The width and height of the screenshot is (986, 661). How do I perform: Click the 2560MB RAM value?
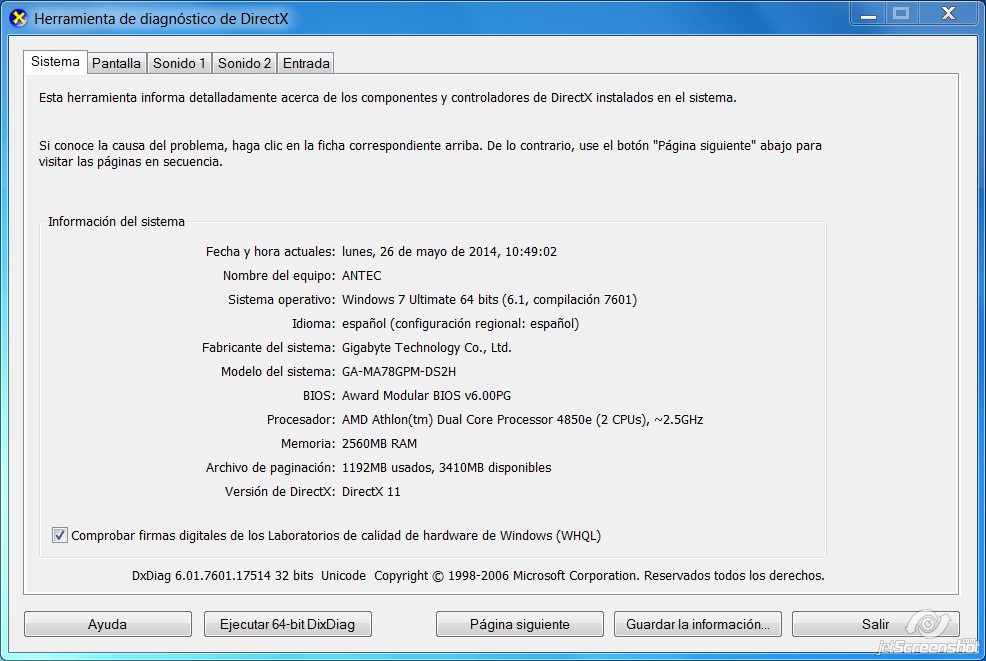(379, 443)
